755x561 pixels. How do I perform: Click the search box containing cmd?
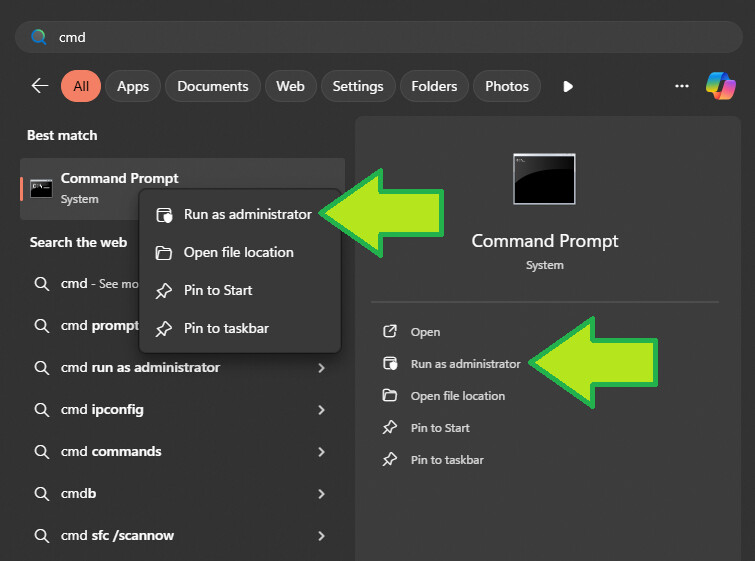[x=378, y=37]
